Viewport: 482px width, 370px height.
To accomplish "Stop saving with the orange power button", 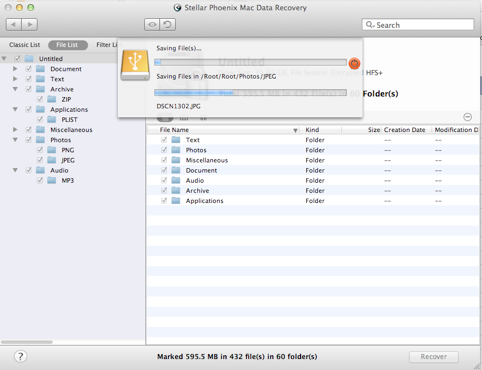I will [x=354, y=63].
